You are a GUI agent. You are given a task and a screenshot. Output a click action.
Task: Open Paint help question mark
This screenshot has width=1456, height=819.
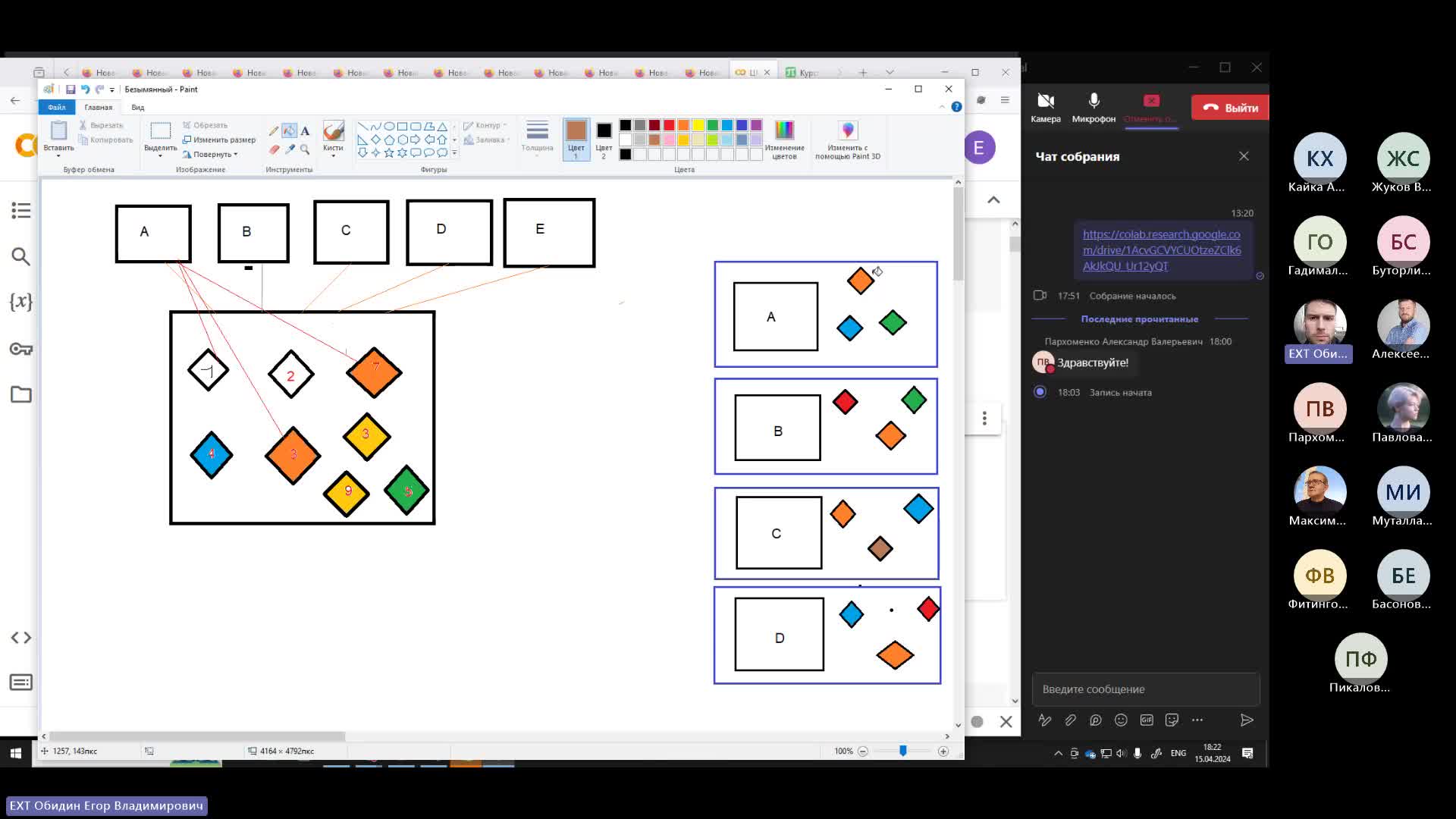(x=956, y=107)
